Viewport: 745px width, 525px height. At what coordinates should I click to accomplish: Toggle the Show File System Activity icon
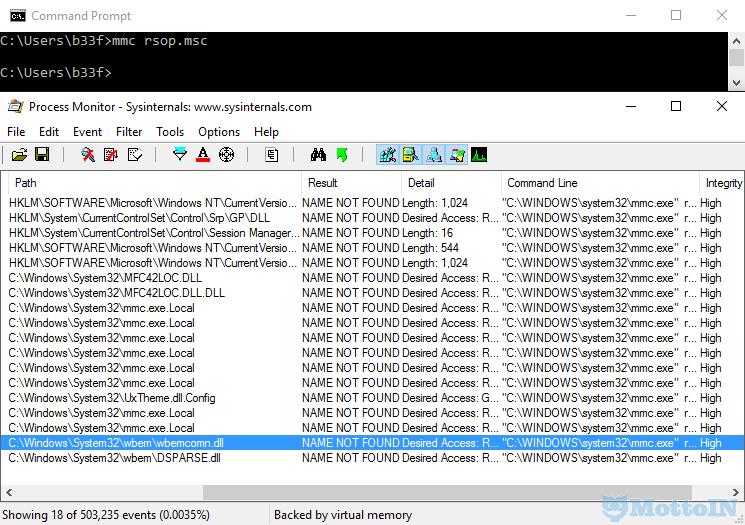[411, 155]
